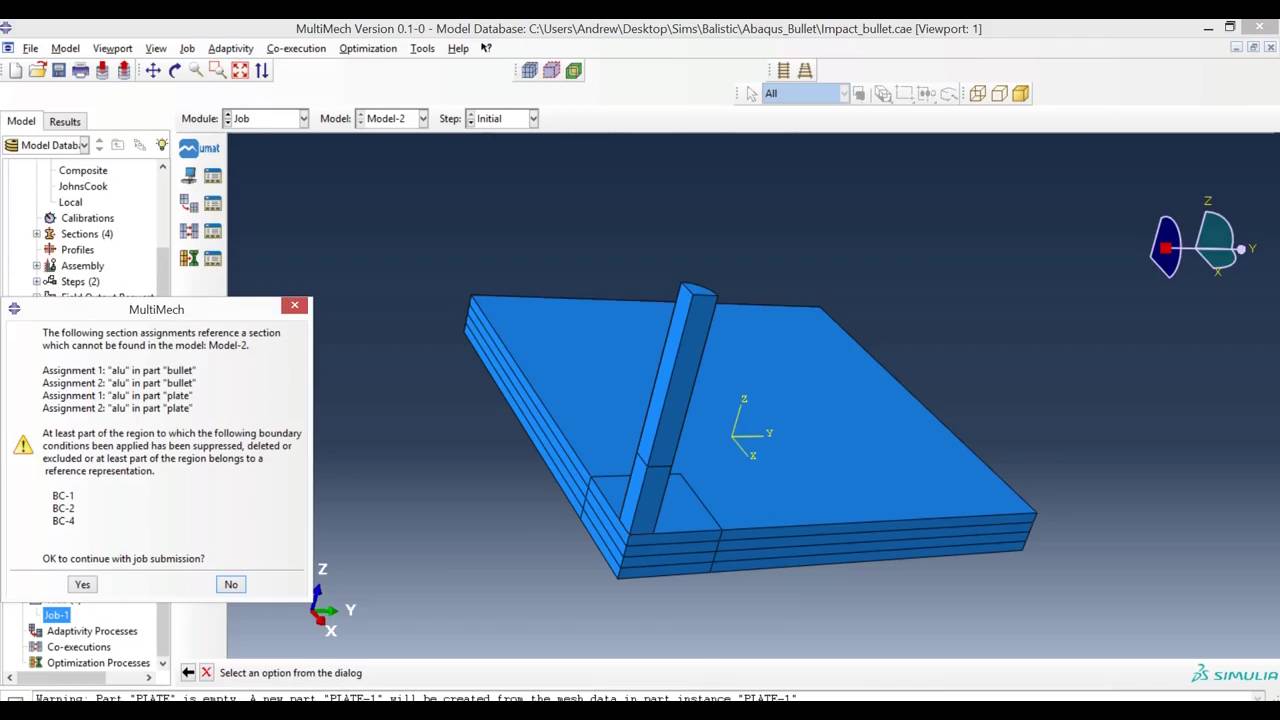Select Co-executions in the model tree
Viewport: 1280px width, 720px height.
pyautogui.click(x=79, y=647)
